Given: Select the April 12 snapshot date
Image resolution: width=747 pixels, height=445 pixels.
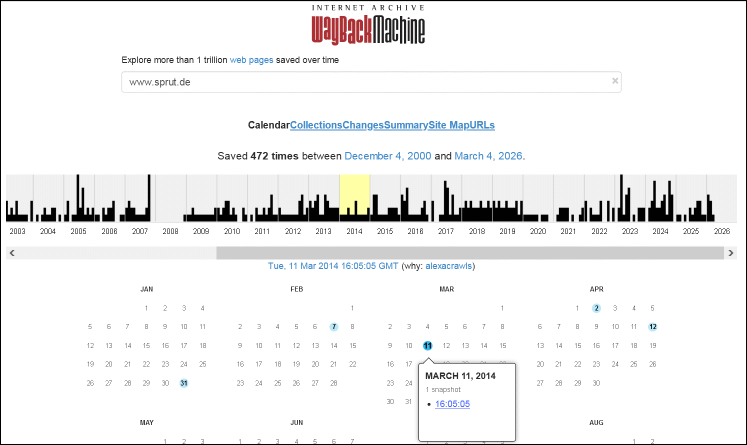Looking at the screenshot, I should click(652, 327).
